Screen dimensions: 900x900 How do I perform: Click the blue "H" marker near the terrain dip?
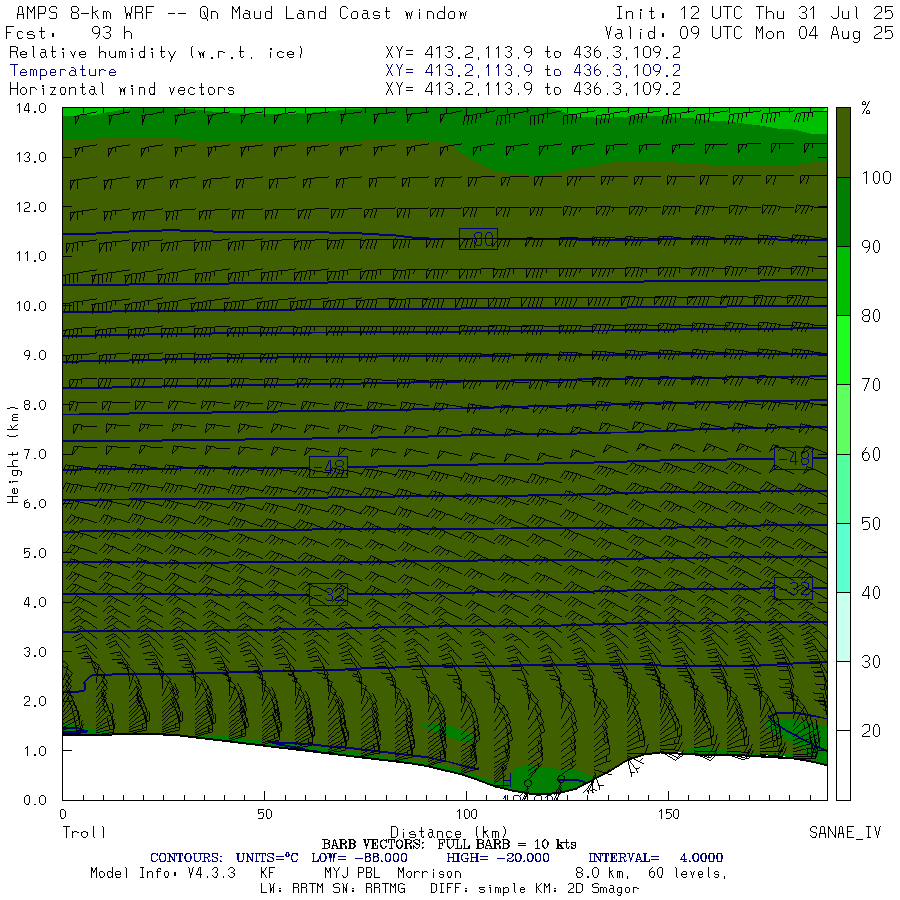tap(506, 779)
